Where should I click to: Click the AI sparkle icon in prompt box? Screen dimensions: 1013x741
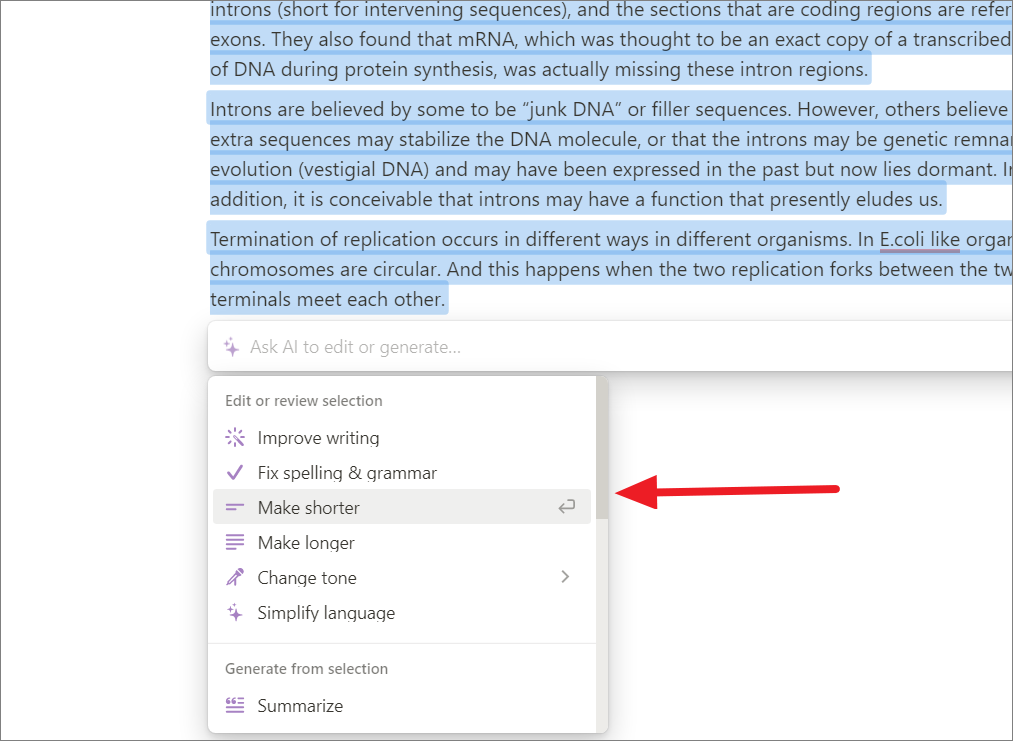pos(231,347)
